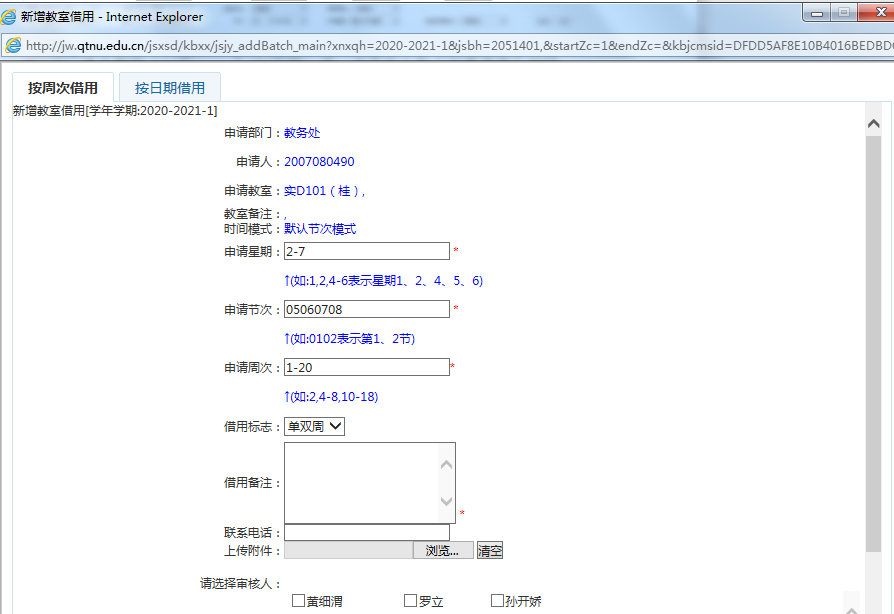
Task: Click the Internet Explorer icon in the address bar
Action: coord(14,45)
